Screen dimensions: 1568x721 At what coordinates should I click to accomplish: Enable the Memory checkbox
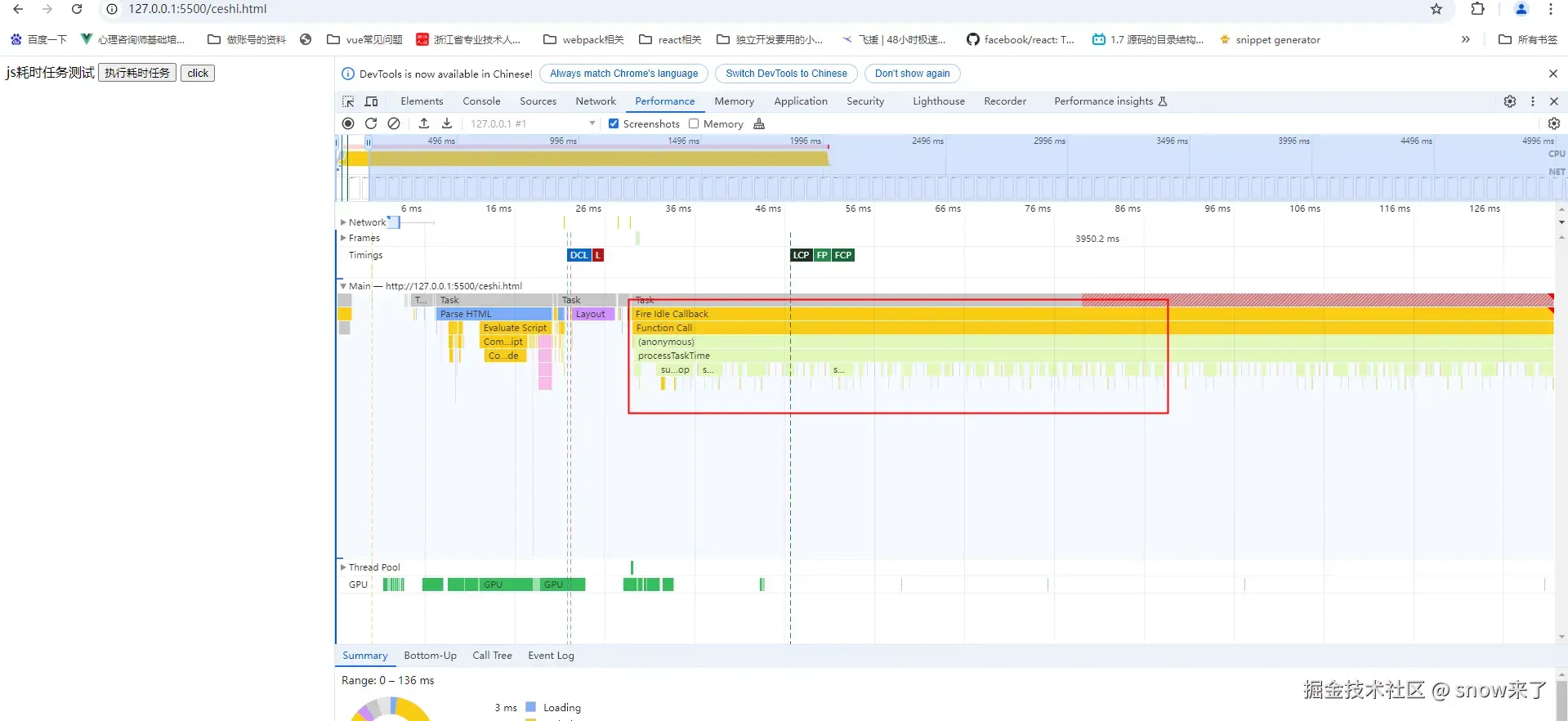[x=694, y=123]
